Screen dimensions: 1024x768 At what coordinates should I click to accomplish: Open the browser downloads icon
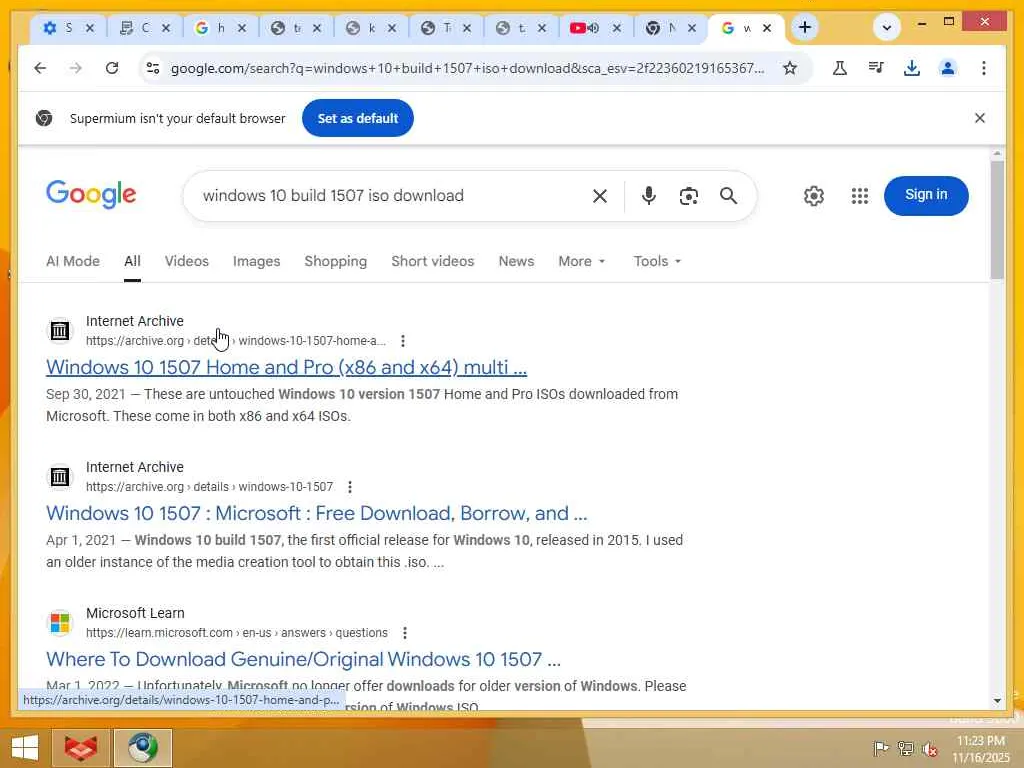click(912, 68)
